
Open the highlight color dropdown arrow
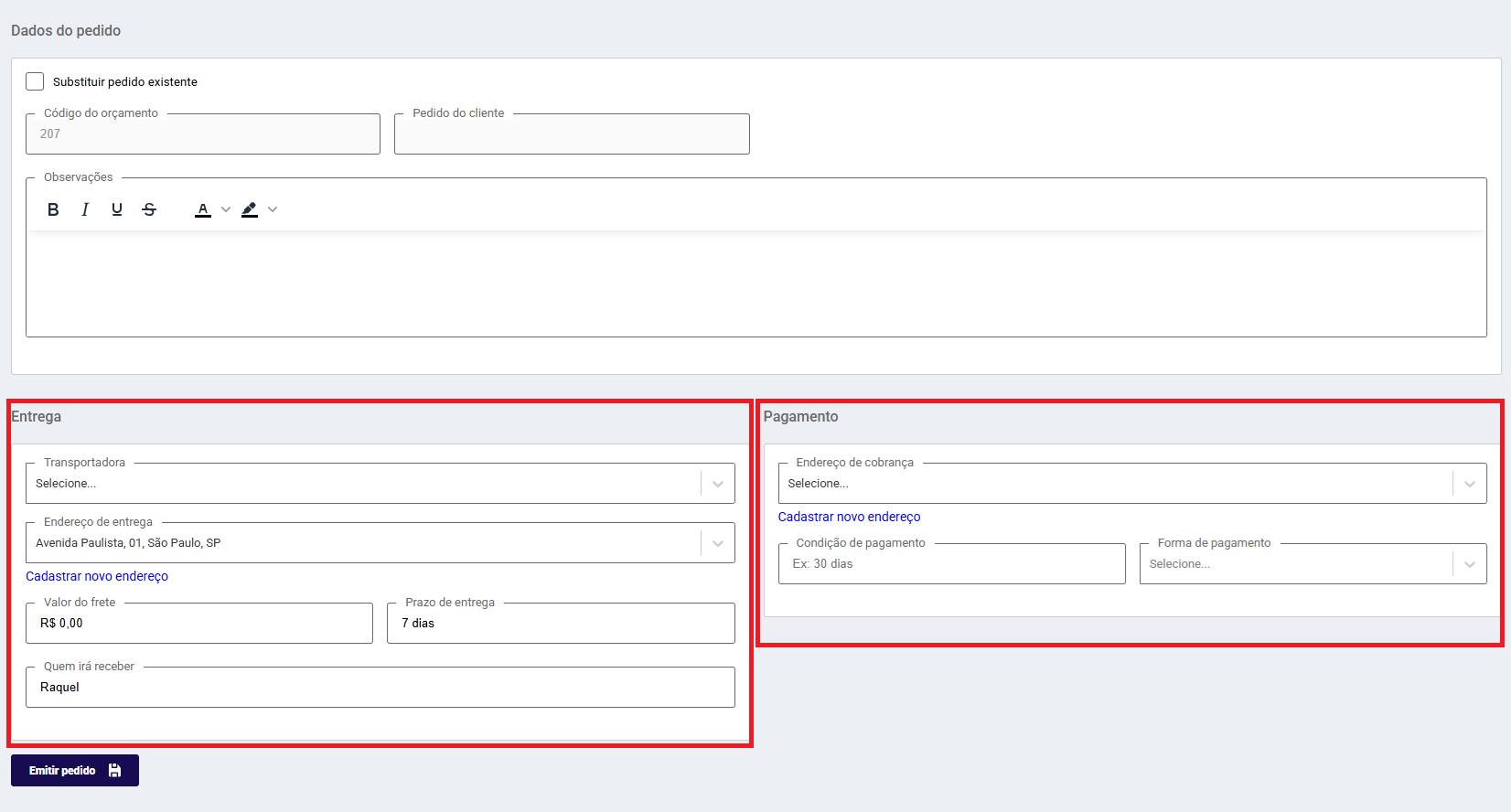[273, 209]
